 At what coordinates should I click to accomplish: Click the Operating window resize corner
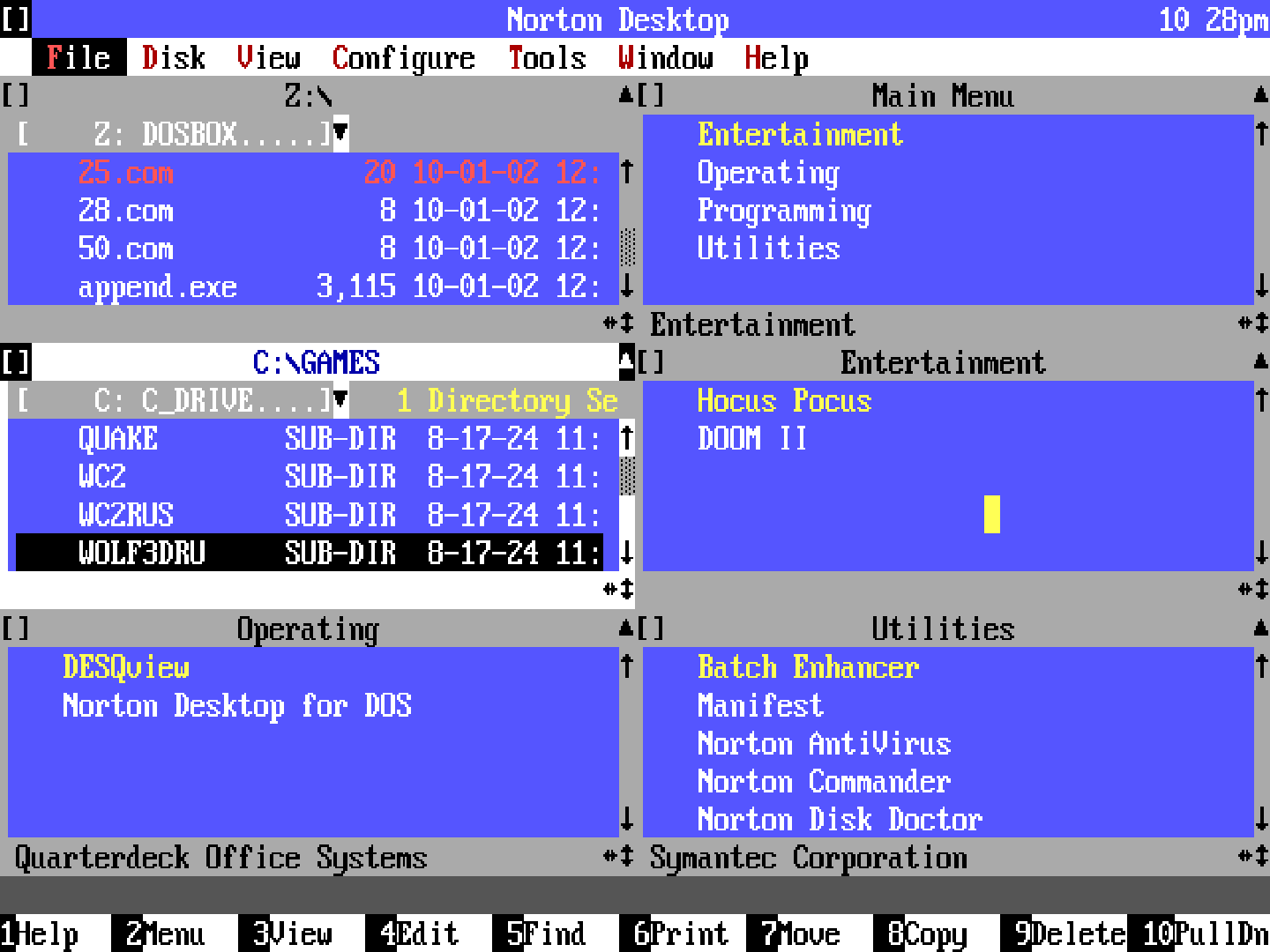619,857
